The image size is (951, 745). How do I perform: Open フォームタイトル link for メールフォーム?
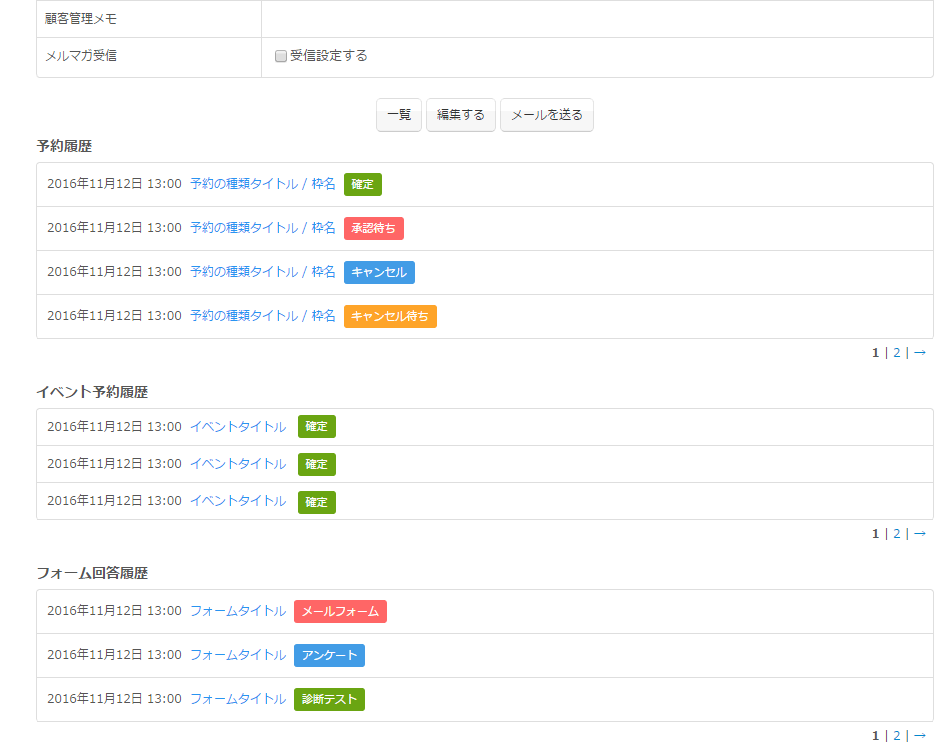pyautogui.click(x=238, y=611)
